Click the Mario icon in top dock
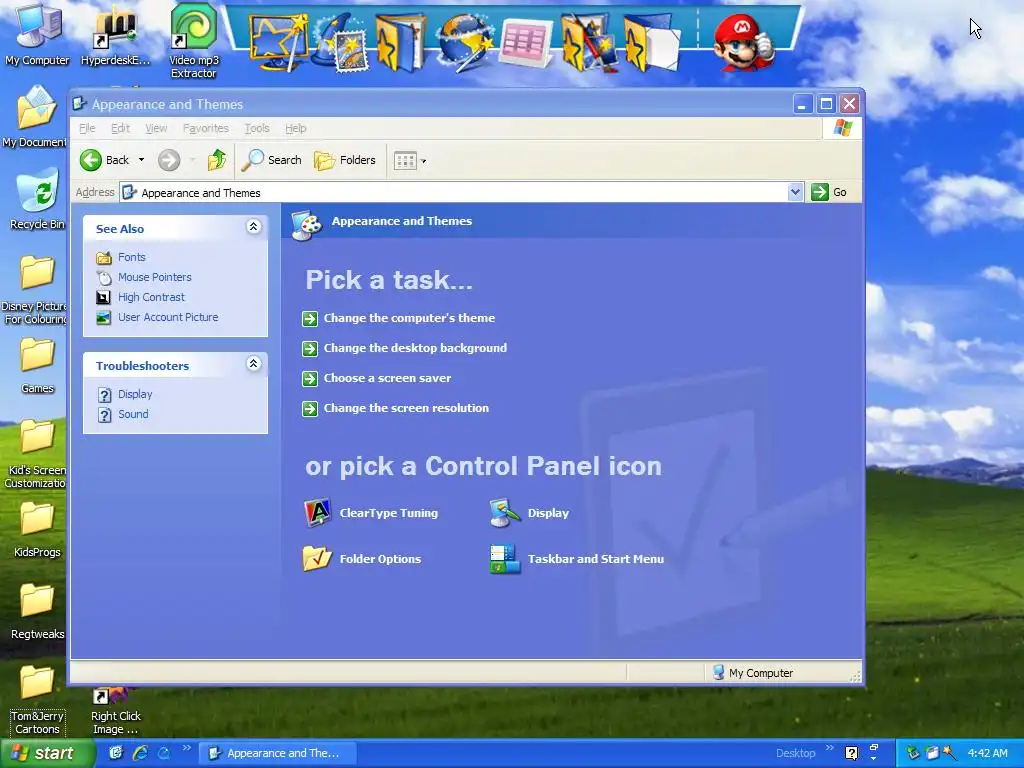 743,42
